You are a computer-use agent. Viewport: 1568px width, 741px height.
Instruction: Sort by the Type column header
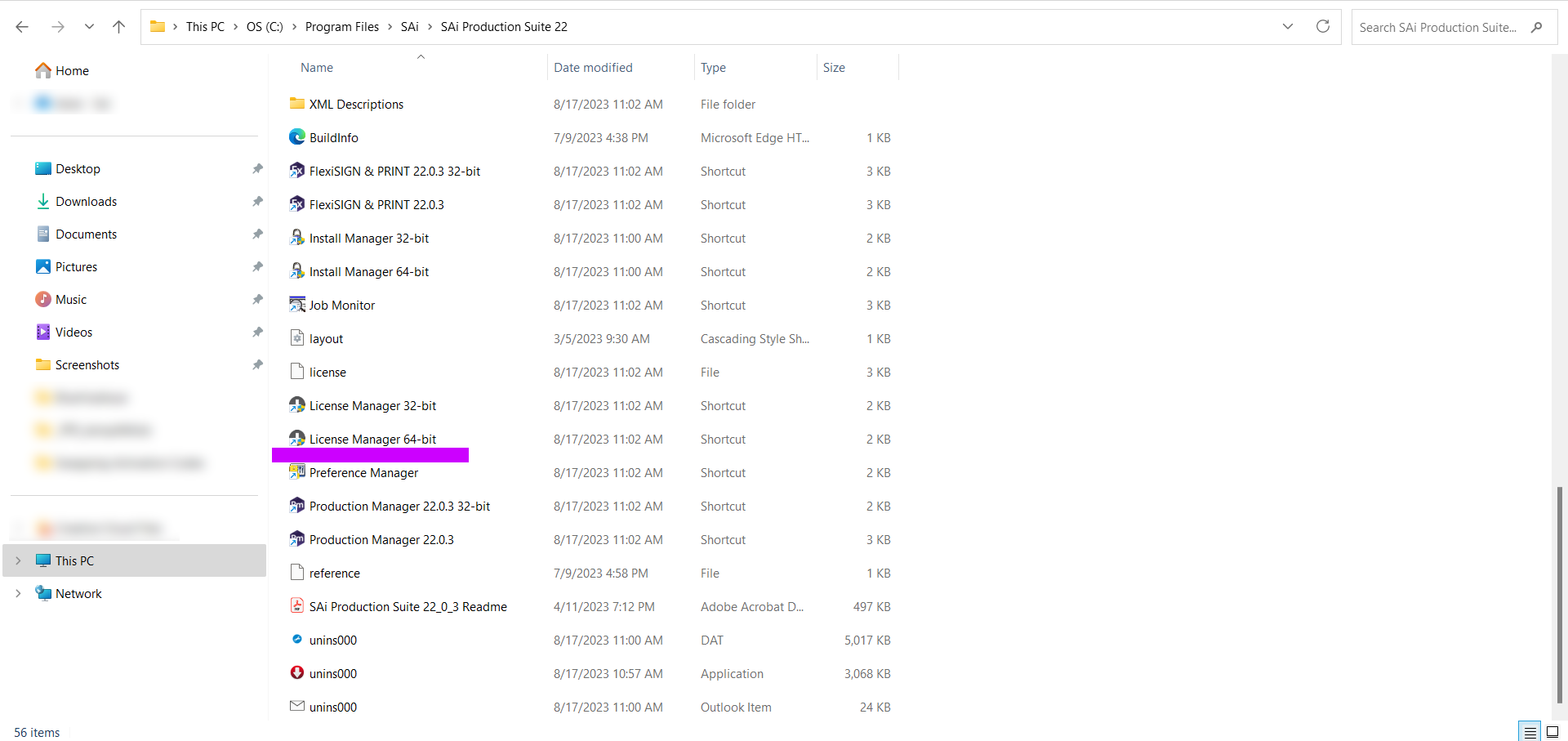point(713,68)
